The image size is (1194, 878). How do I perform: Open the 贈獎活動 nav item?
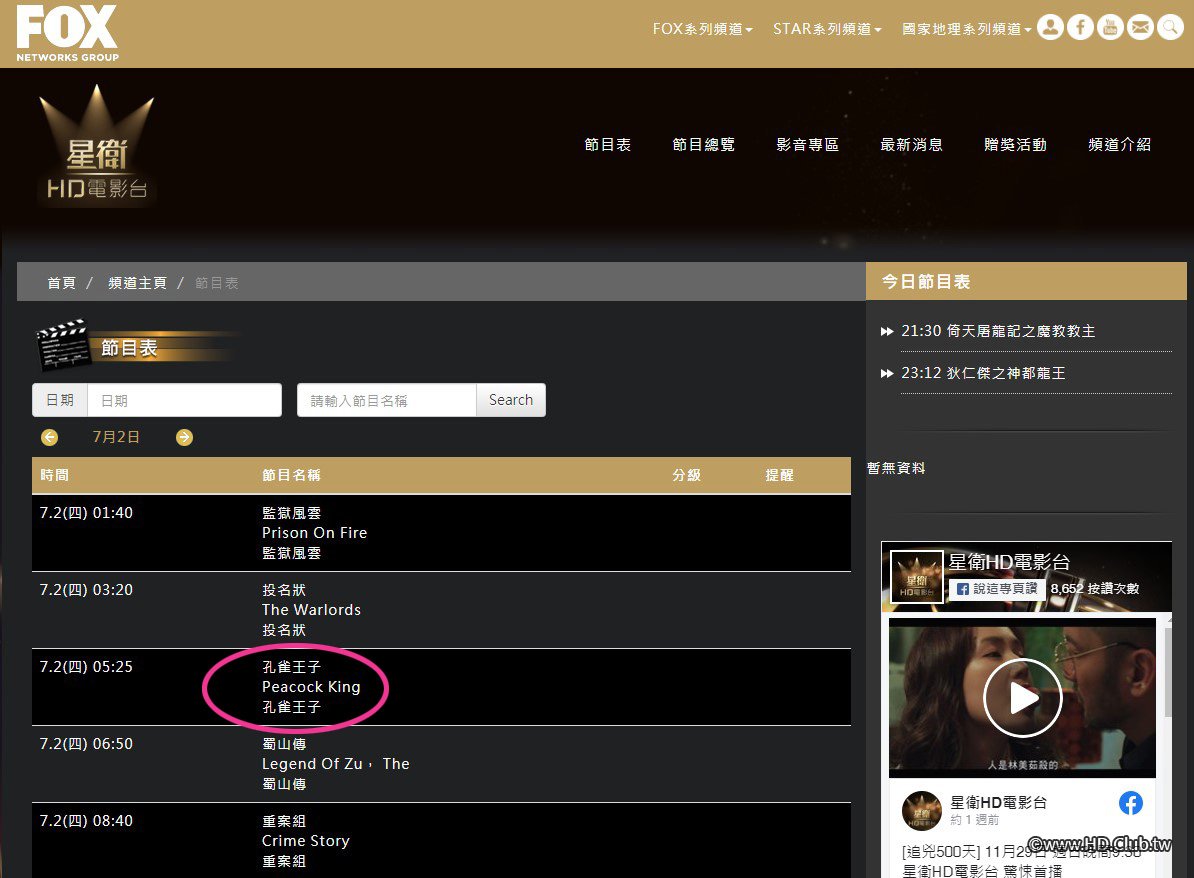point(1015,145)
